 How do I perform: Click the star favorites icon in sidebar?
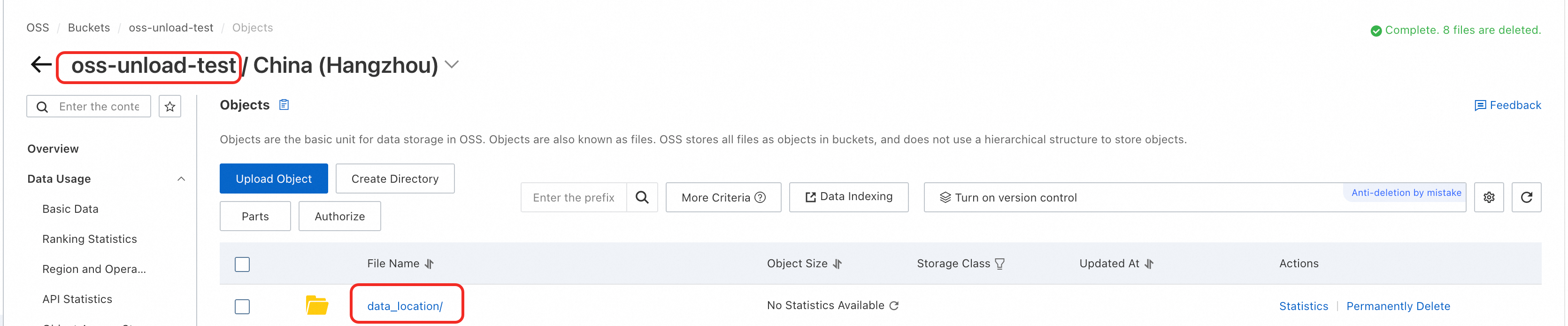point(170,107)
